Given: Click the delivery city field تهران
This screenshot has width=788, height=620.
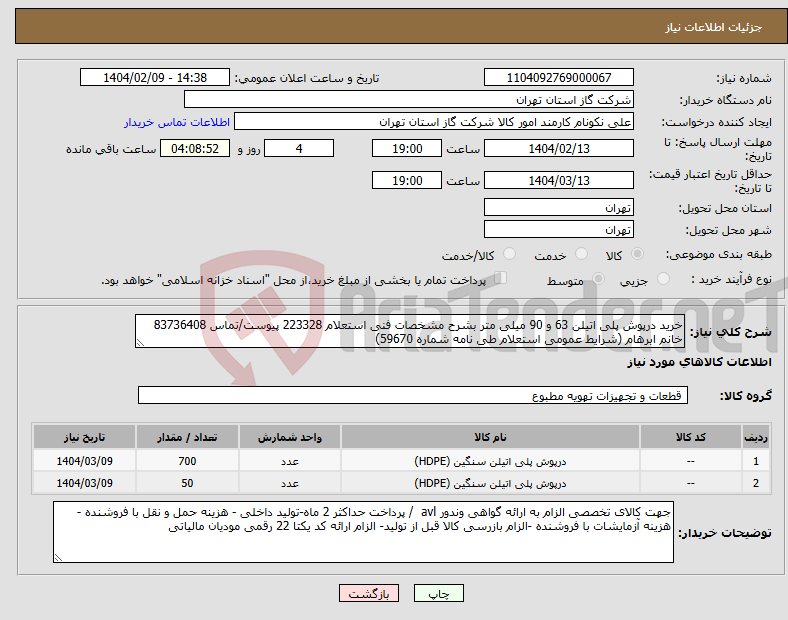Looking at the screenshot, I should point(558,229).
